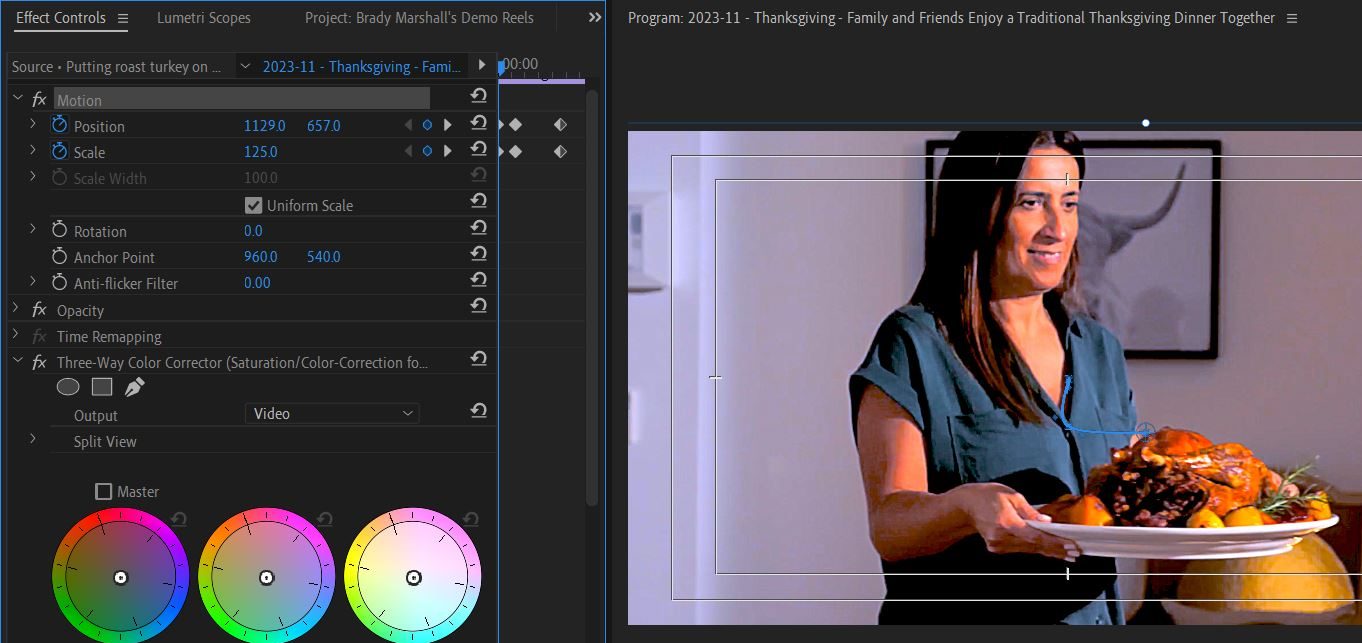Open the 2023-11 Thanksgiving sequence clip link

point(362,66)
